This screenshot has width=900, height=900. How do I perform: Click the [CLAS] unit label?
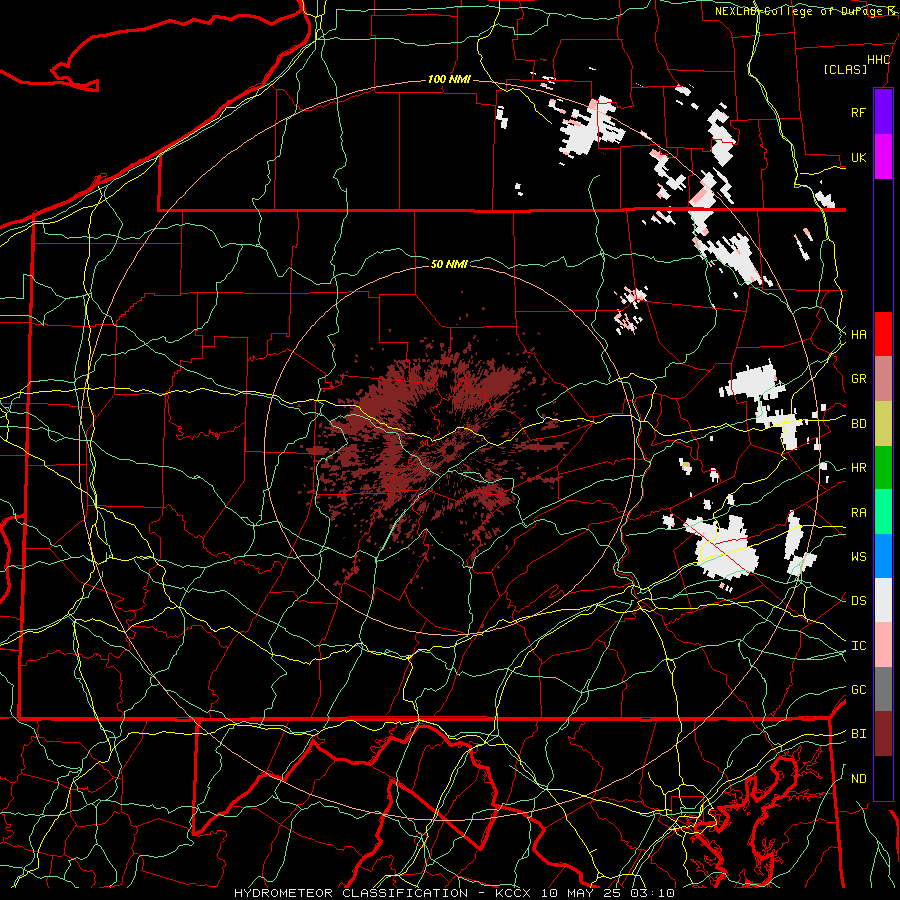coord(845,70)
